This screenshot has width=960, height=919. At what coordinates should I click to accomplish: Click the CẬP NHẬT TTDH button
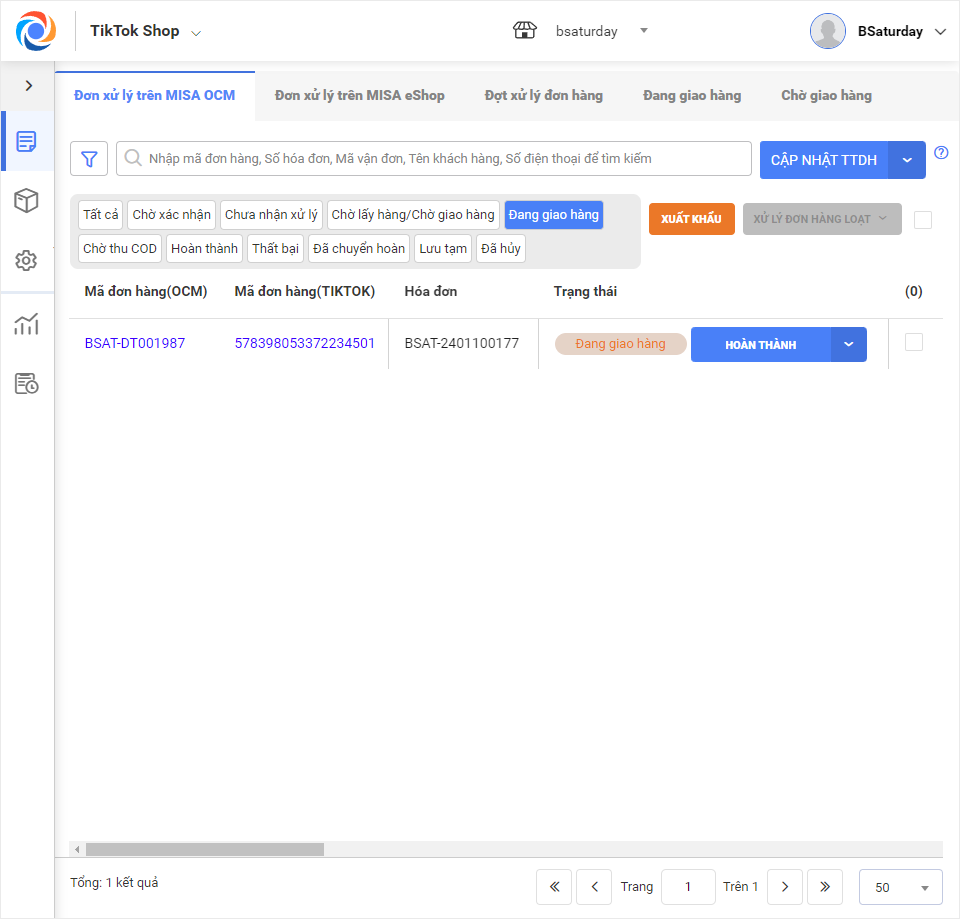tap(823, 160)
